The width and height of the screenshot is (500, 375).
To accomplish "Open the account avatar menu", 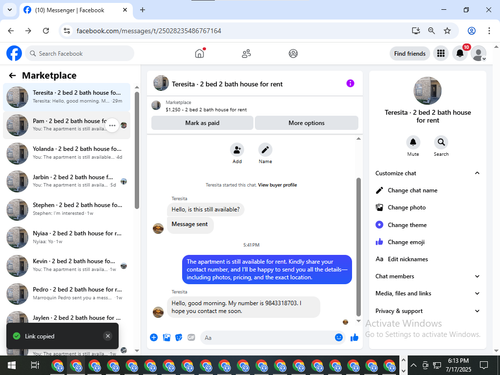I will pyautogui.click(x=478, y=53).
